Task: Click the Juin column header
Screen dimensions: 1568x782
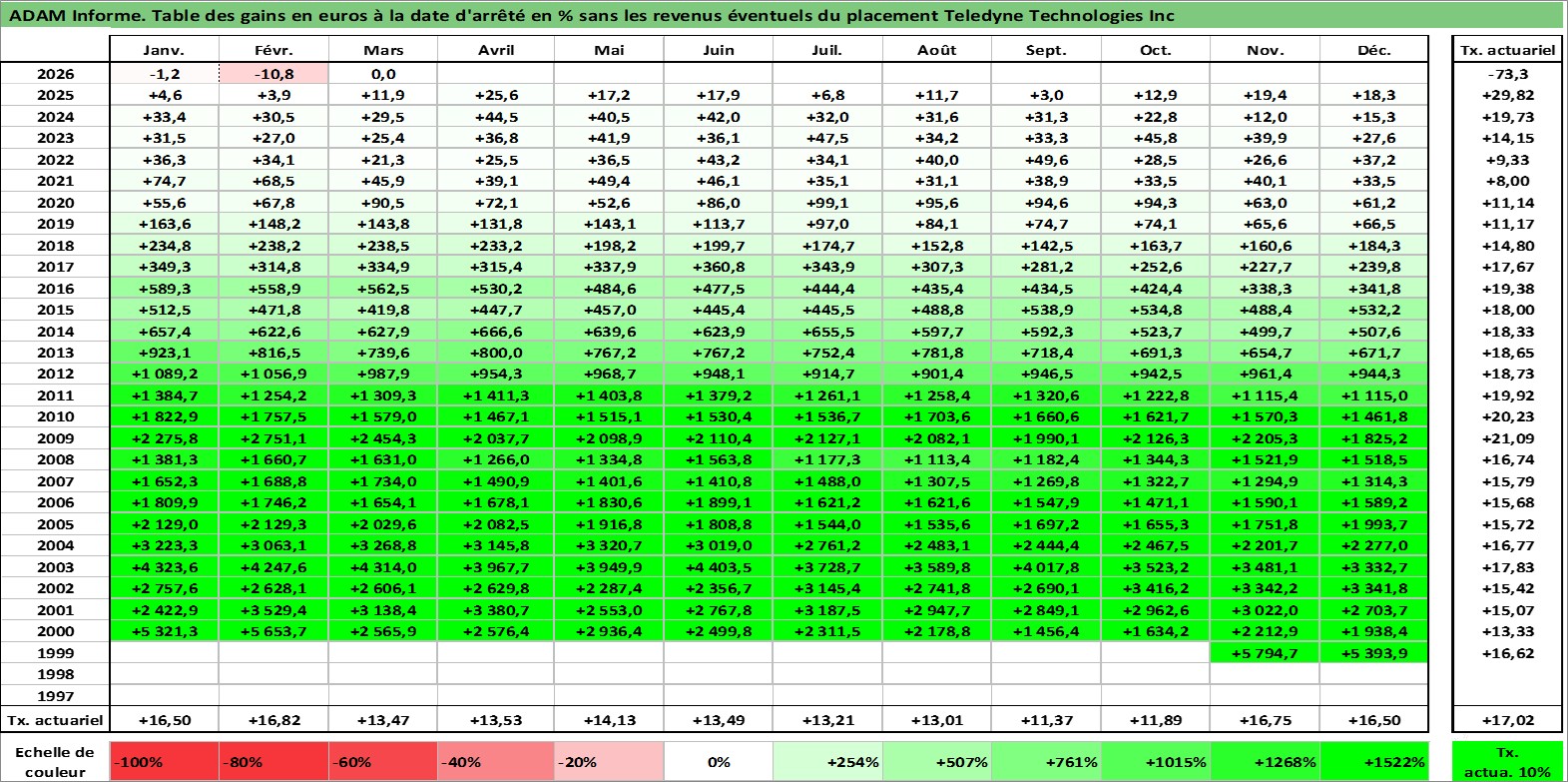Action: point(718,50)
